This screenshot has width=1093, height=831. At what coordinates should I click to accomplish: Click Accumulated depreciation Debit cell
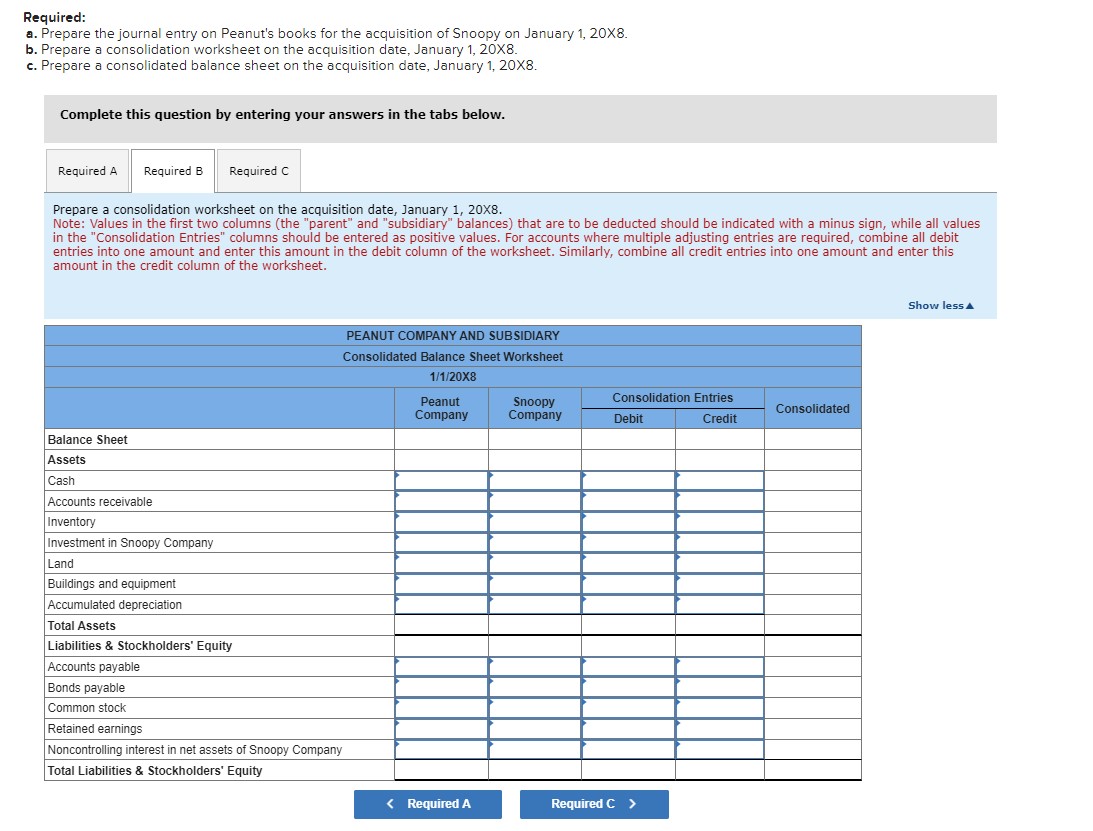(x=628, y=604)
